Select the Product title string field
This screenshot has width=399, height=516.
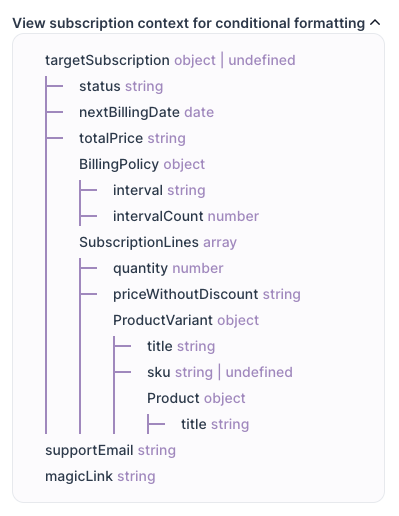click(x=215, y=424)
